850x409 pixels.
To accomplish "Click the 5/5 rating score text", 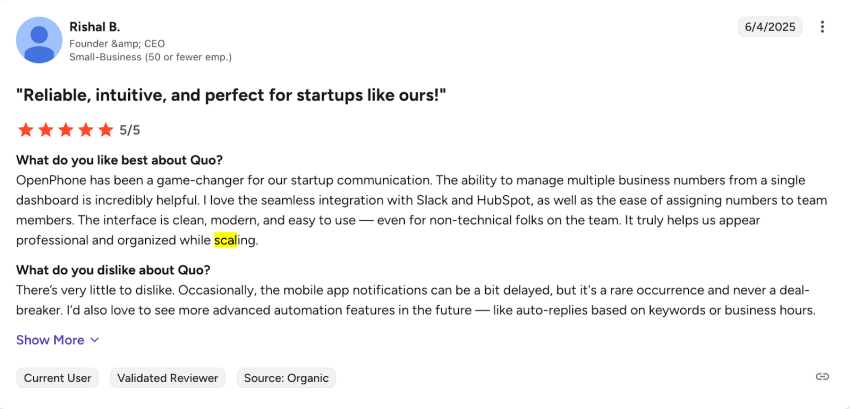I will 130,130.
